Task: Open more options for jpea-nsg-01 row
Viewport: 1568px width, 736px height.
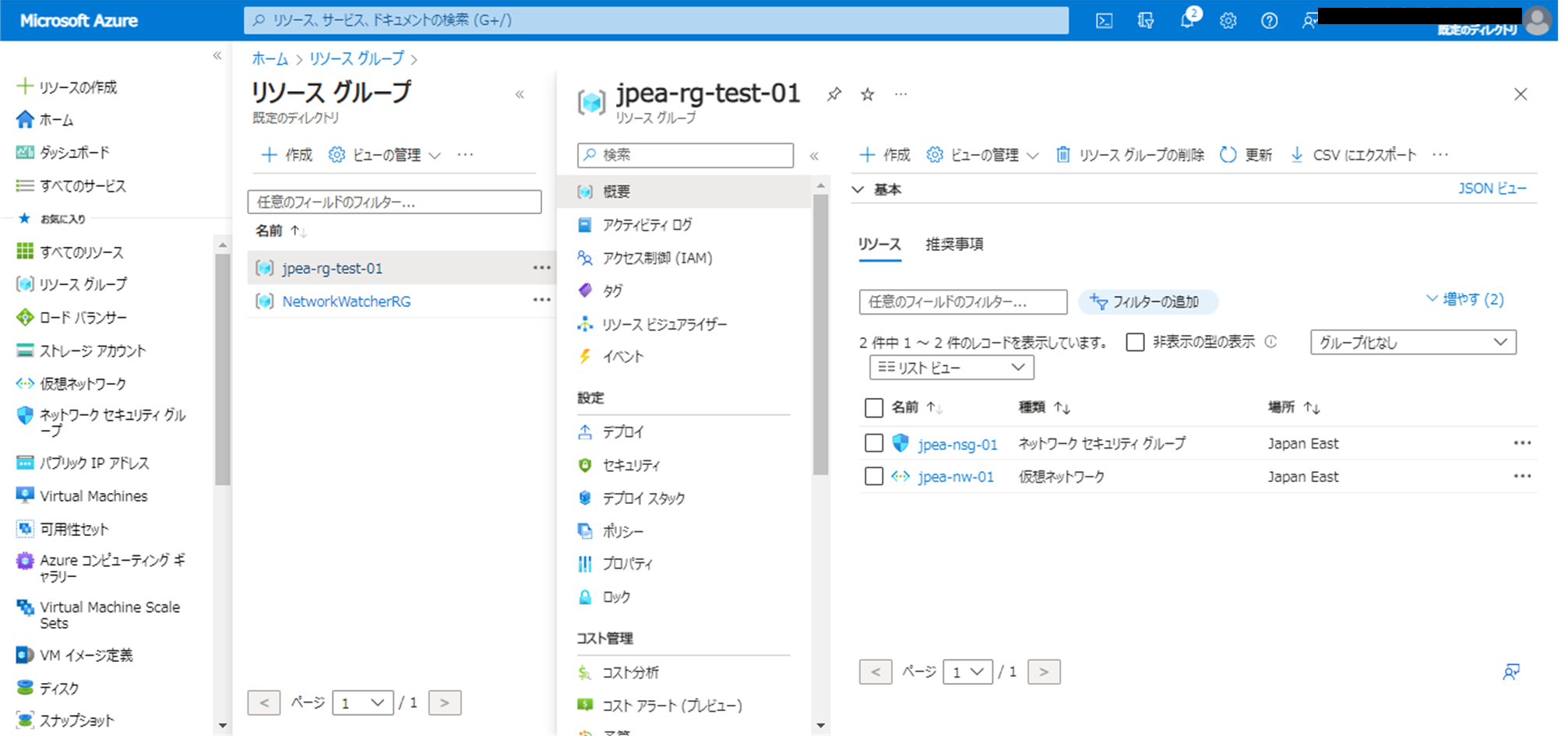Action: pos(1522,443)
